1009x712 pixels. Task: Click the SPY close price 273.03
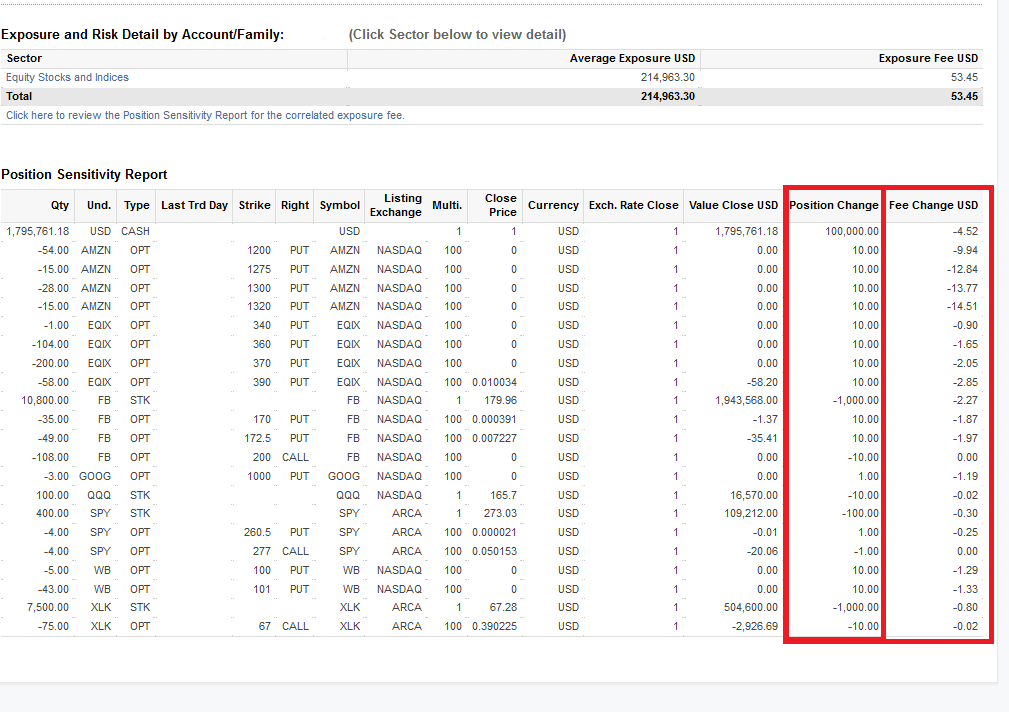point(501,514)
